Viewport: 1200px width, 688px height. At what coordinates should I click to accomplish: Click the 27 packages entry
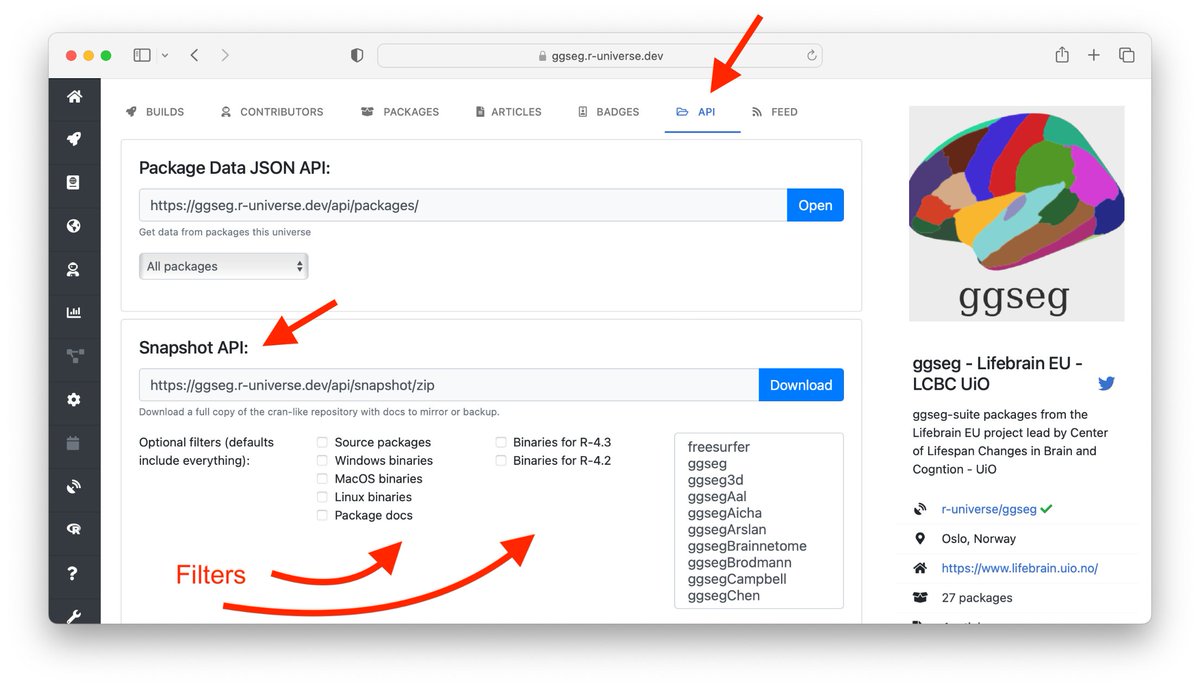pos(977,598)
